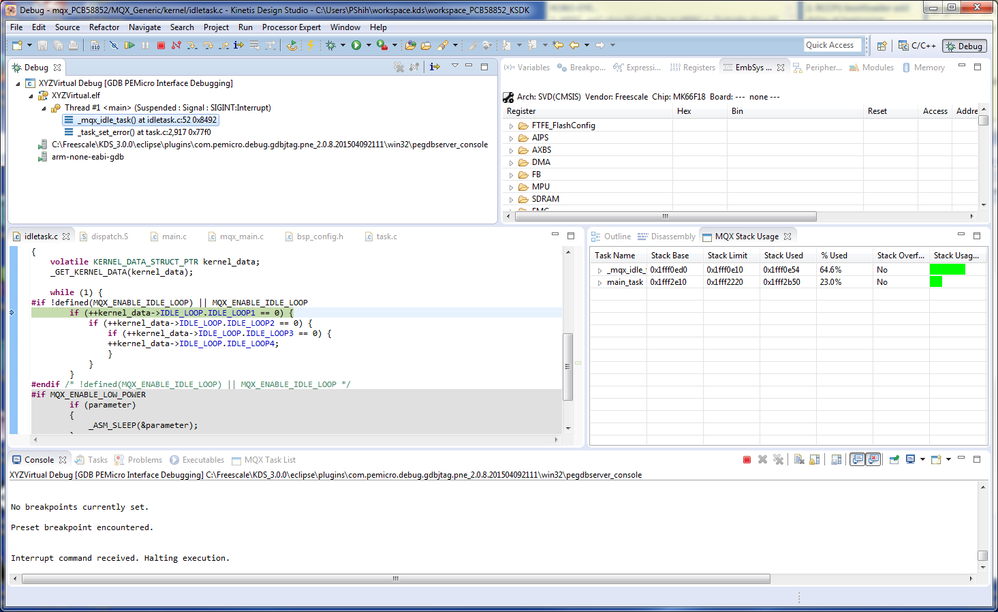Click the Terminate icon in Console toolbar
The height and width of the screenshot is (612, 998).
(x=747, y=459)
